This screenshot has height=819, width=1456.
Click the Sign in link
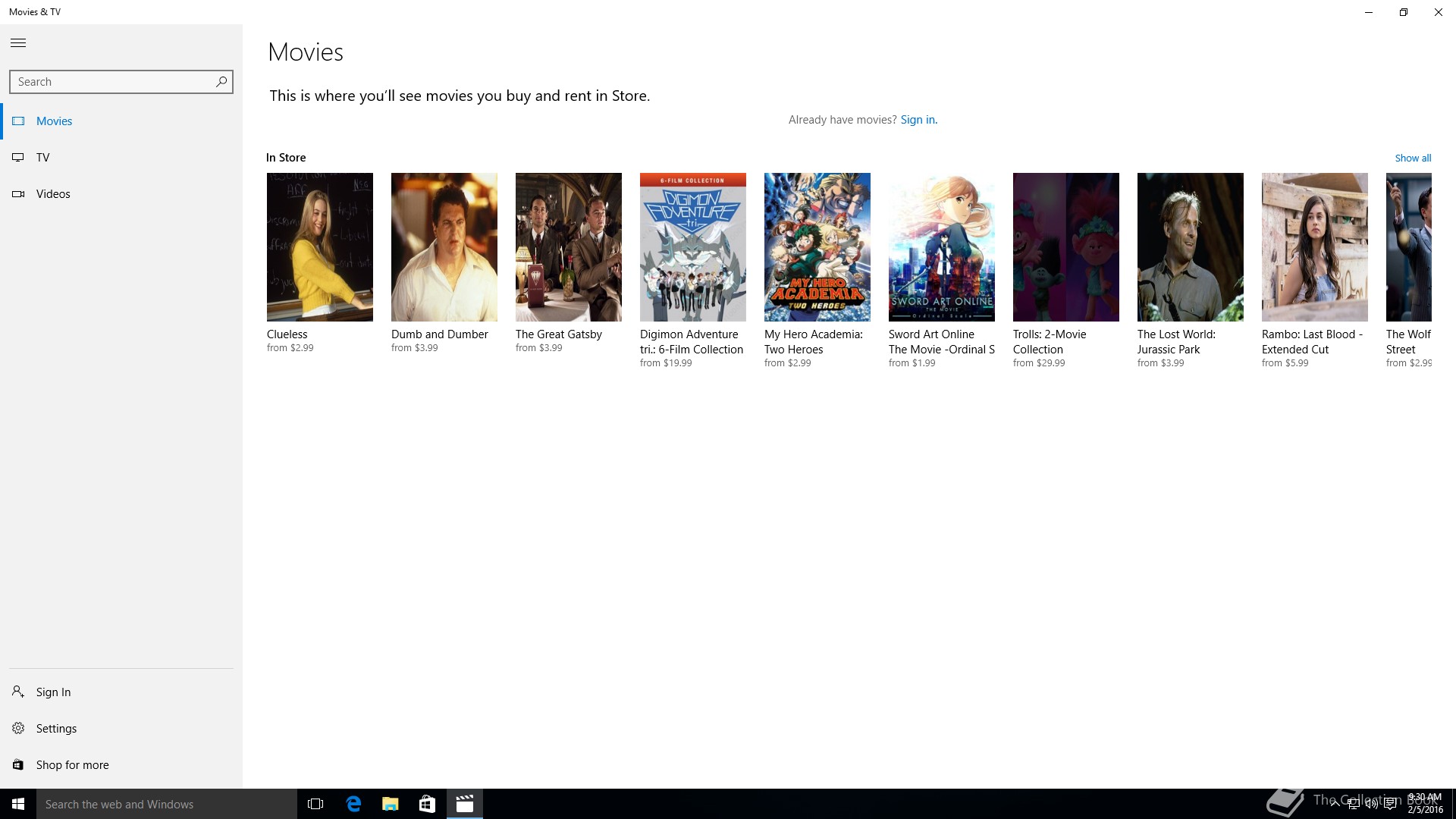click(918, 120)
